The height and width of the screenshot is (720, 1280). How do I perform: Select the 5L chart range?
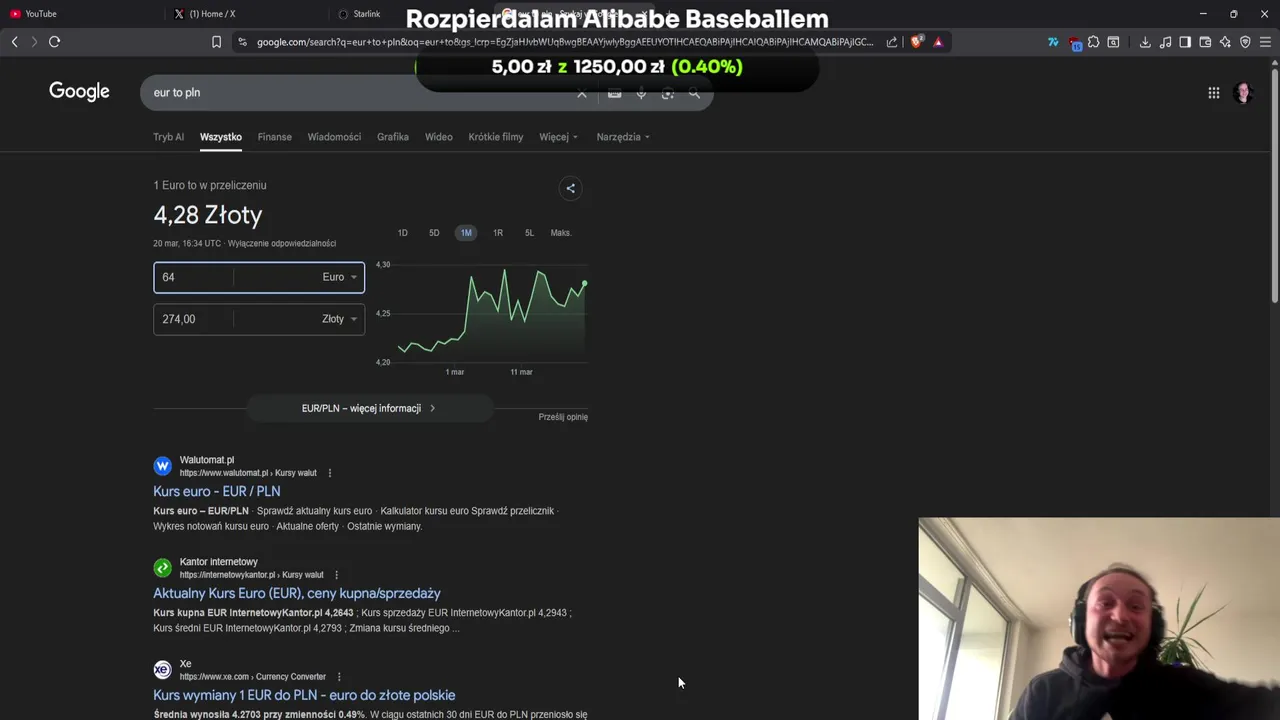coord(529,233)
